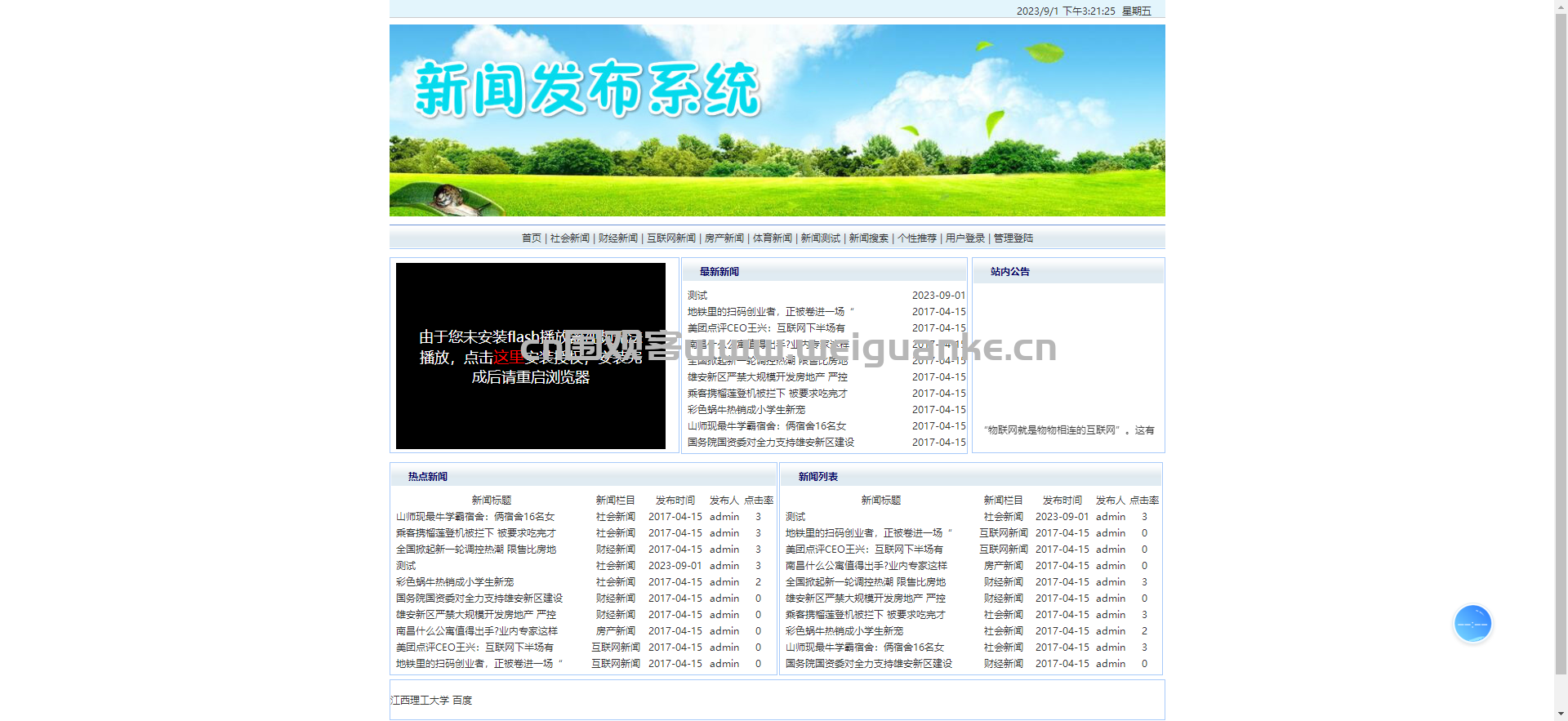Open 全国掀起新一轮调控热潮 in the 热点新闻 table
This screenshot has width=1568, height=721.
pos(476,550)
